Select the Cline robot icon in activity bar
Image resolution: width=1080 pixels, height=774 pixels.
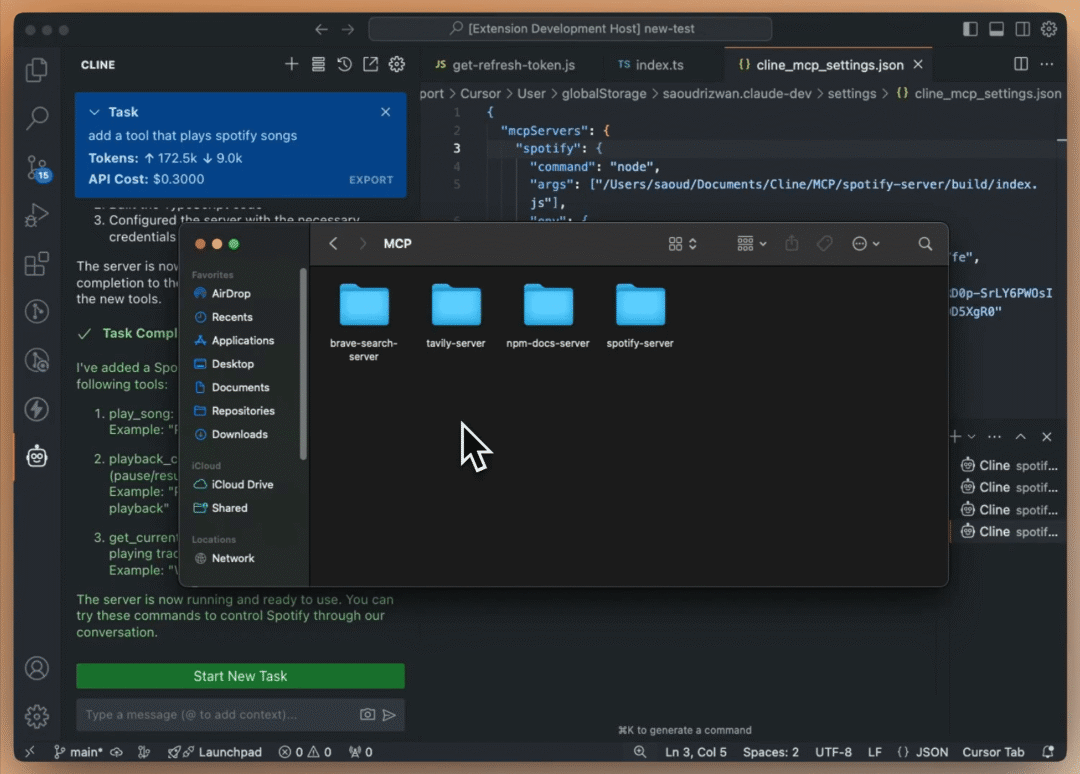coord(37,457)
